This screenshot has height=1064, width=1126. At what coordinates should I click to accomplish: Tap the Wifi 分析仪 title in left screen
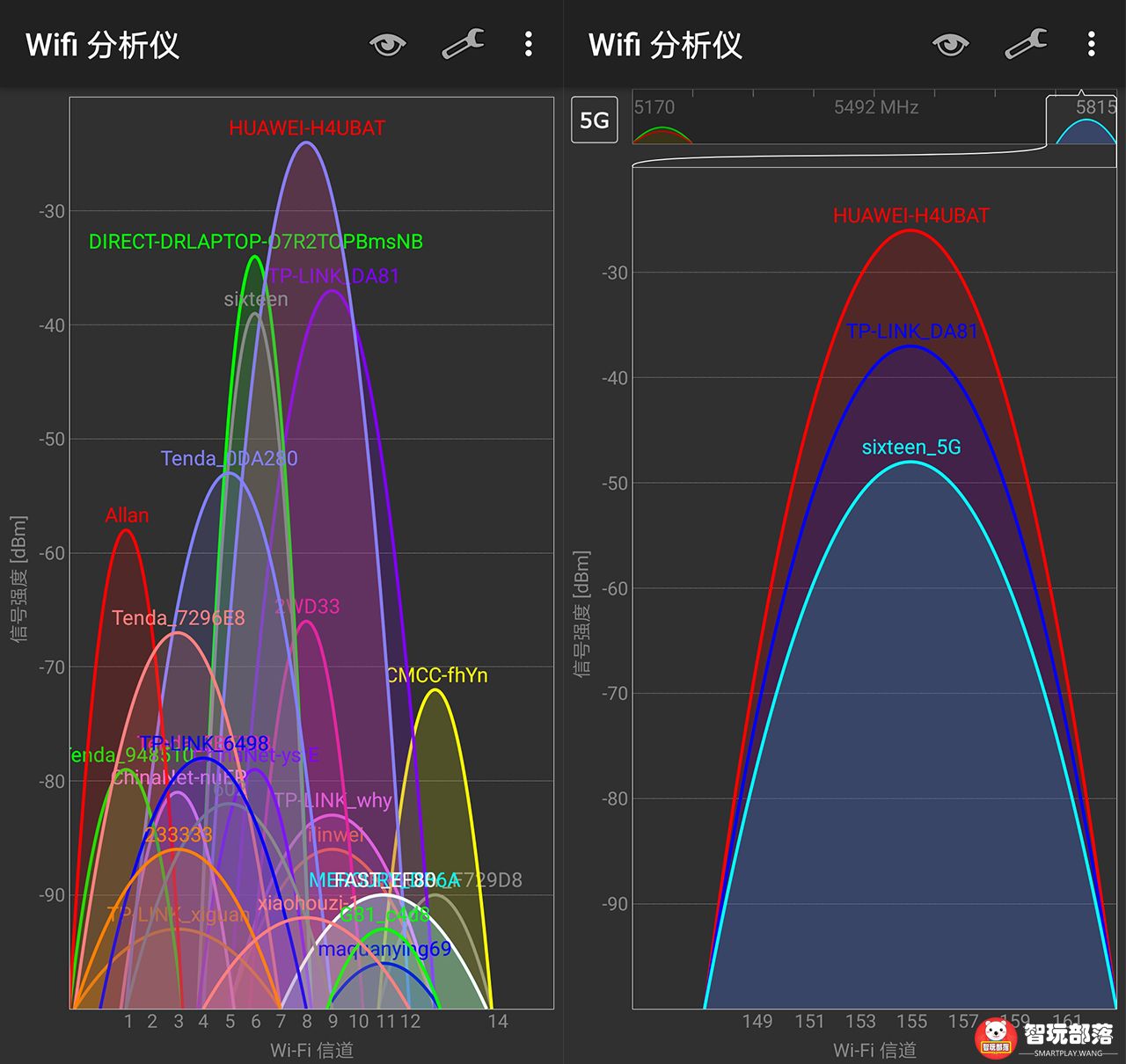(x=102, y=45)
